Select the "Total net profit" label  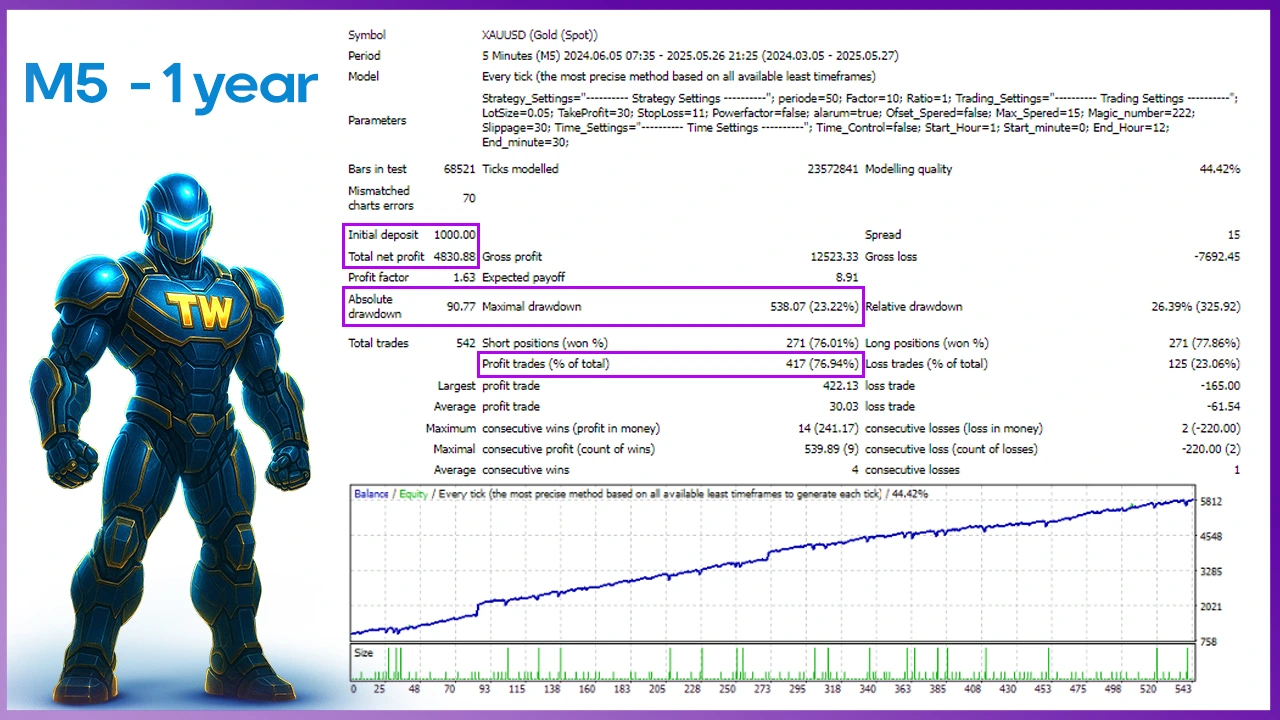[x=387, y=257]
